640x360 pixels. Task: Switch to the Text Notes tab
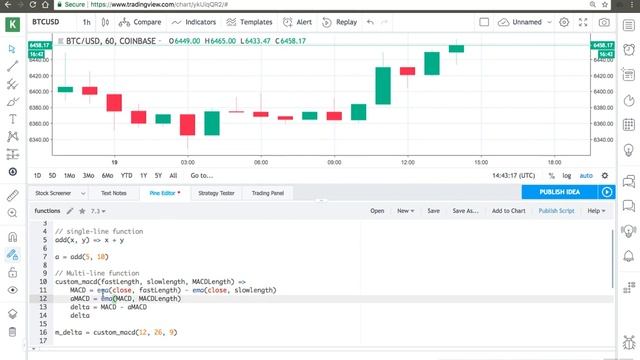113,193
